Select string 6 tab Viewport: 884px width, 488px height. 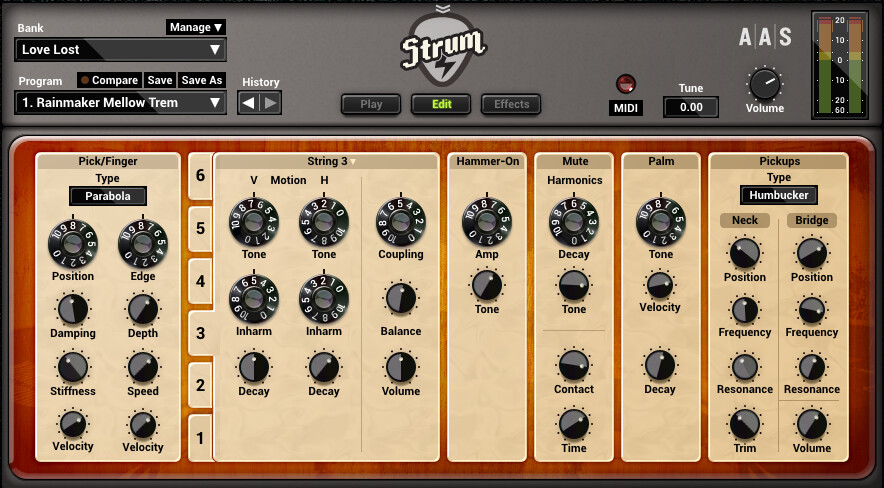point(200,175)
